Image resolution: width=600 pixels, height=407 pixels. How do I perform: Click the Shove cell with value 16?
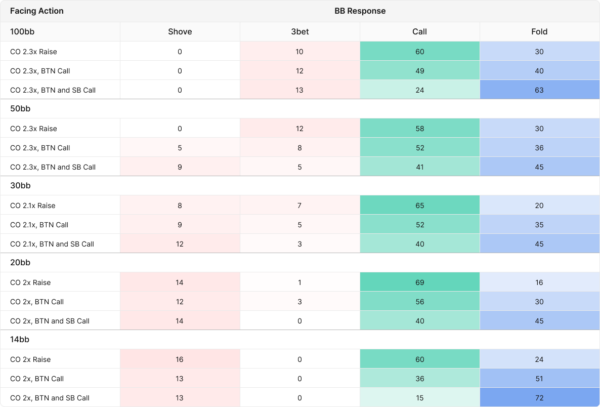(180, 359)
